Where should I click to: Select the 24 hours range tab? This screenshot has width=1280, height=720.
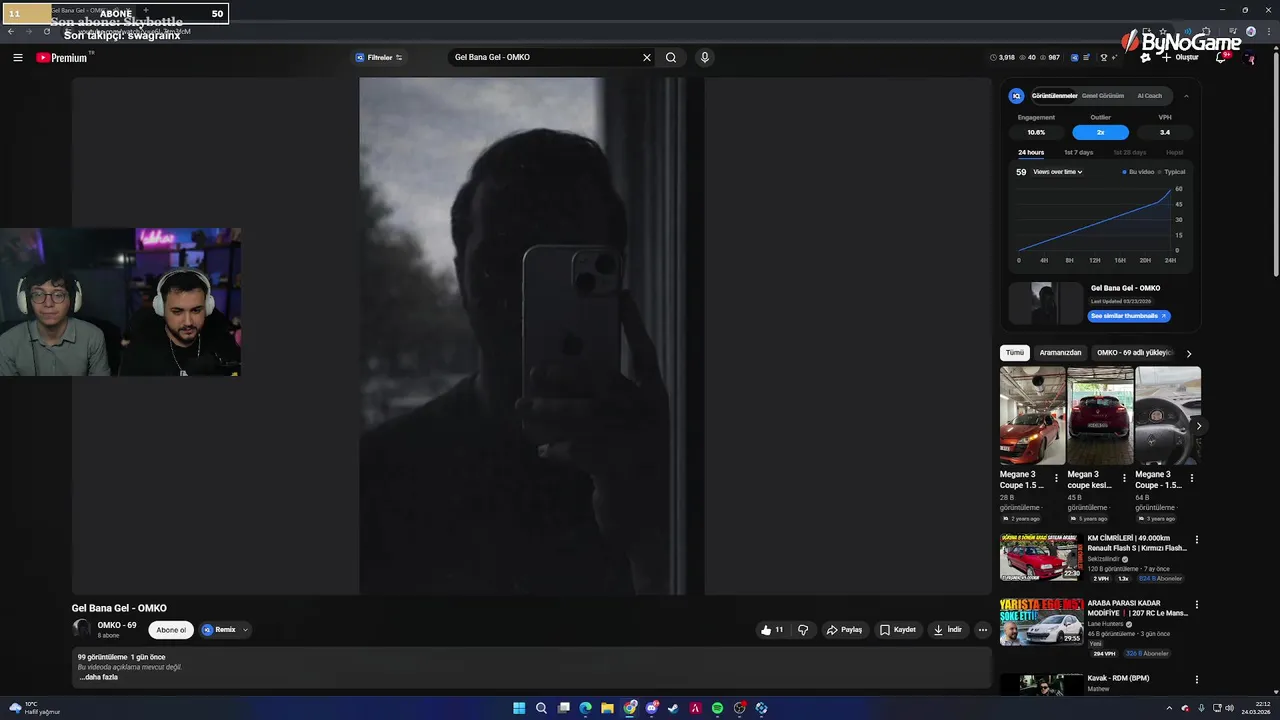(1031, 152)
